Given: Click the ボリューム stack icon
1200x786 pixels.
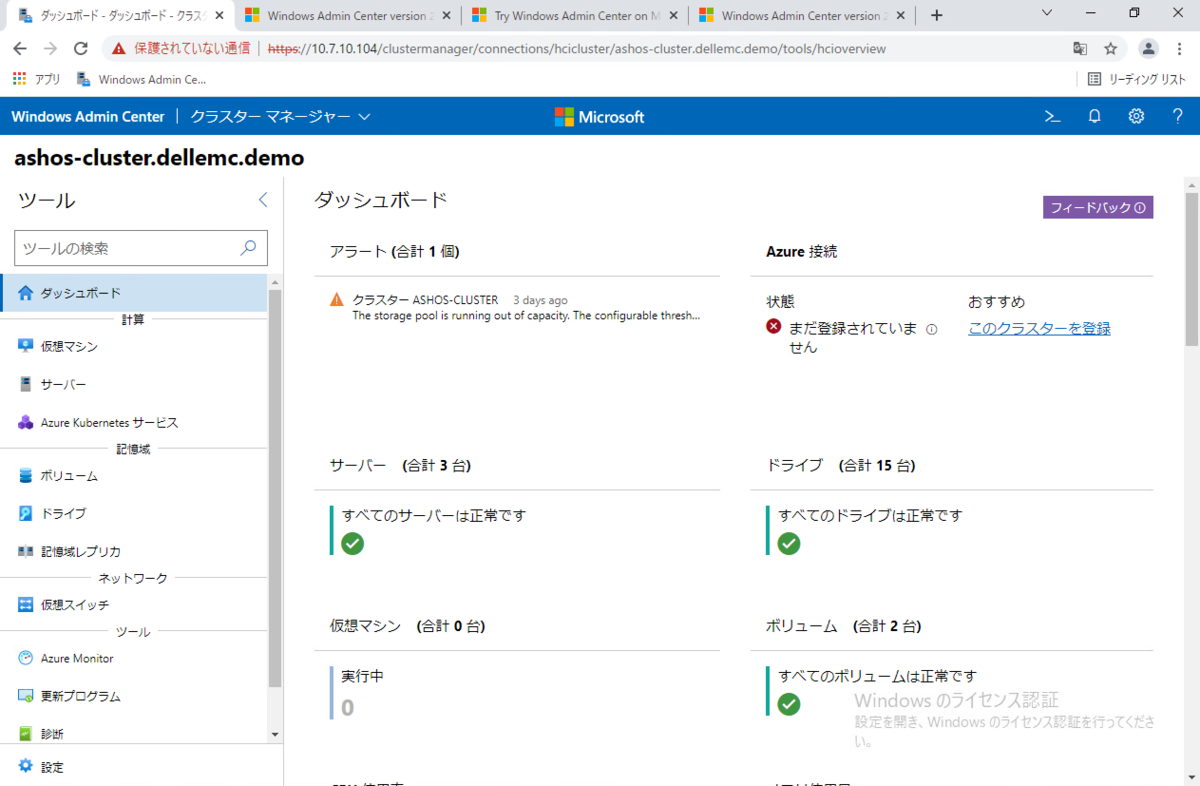Looking at the screenshot, I should [26, 476].
